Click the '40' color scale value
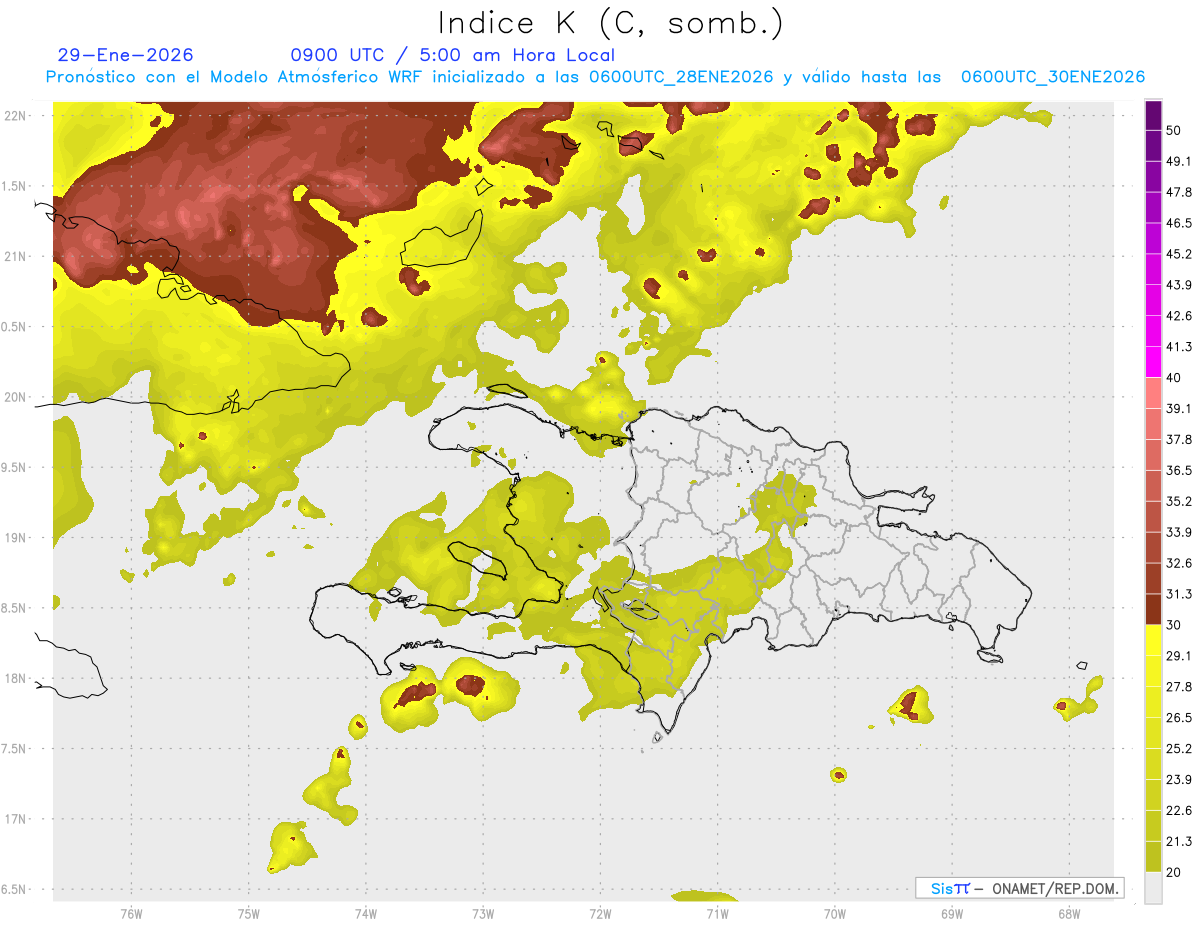 pos(1174,378)
